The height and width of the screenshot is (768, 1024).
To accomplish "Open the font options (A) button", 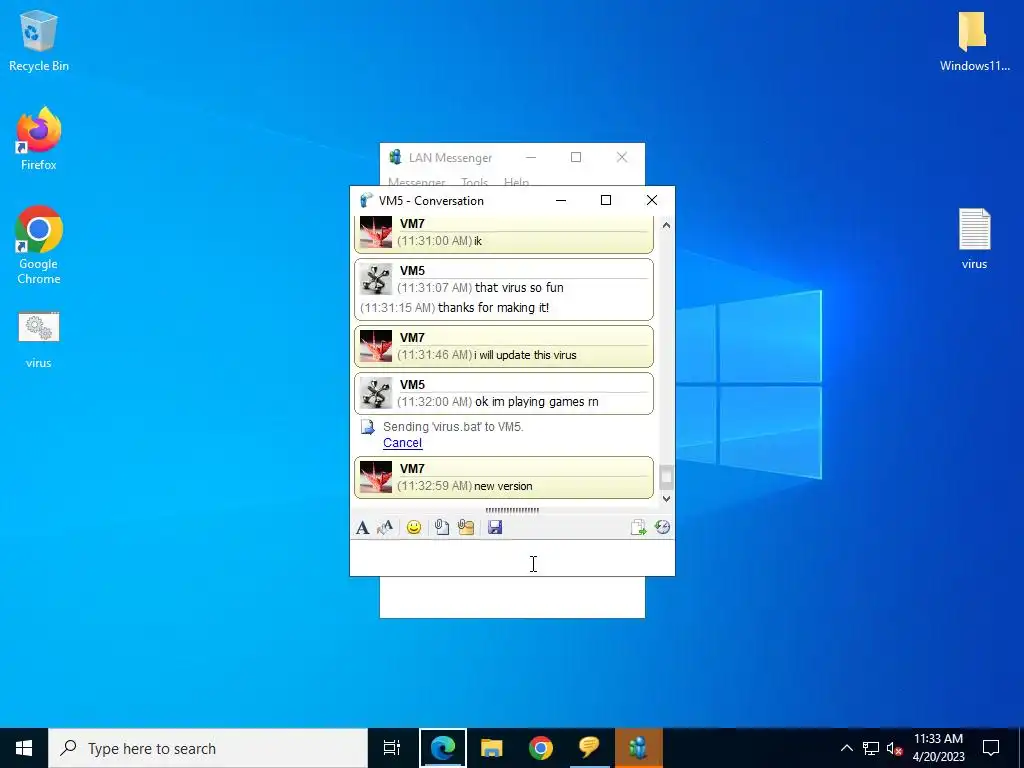I will [362, 528].
